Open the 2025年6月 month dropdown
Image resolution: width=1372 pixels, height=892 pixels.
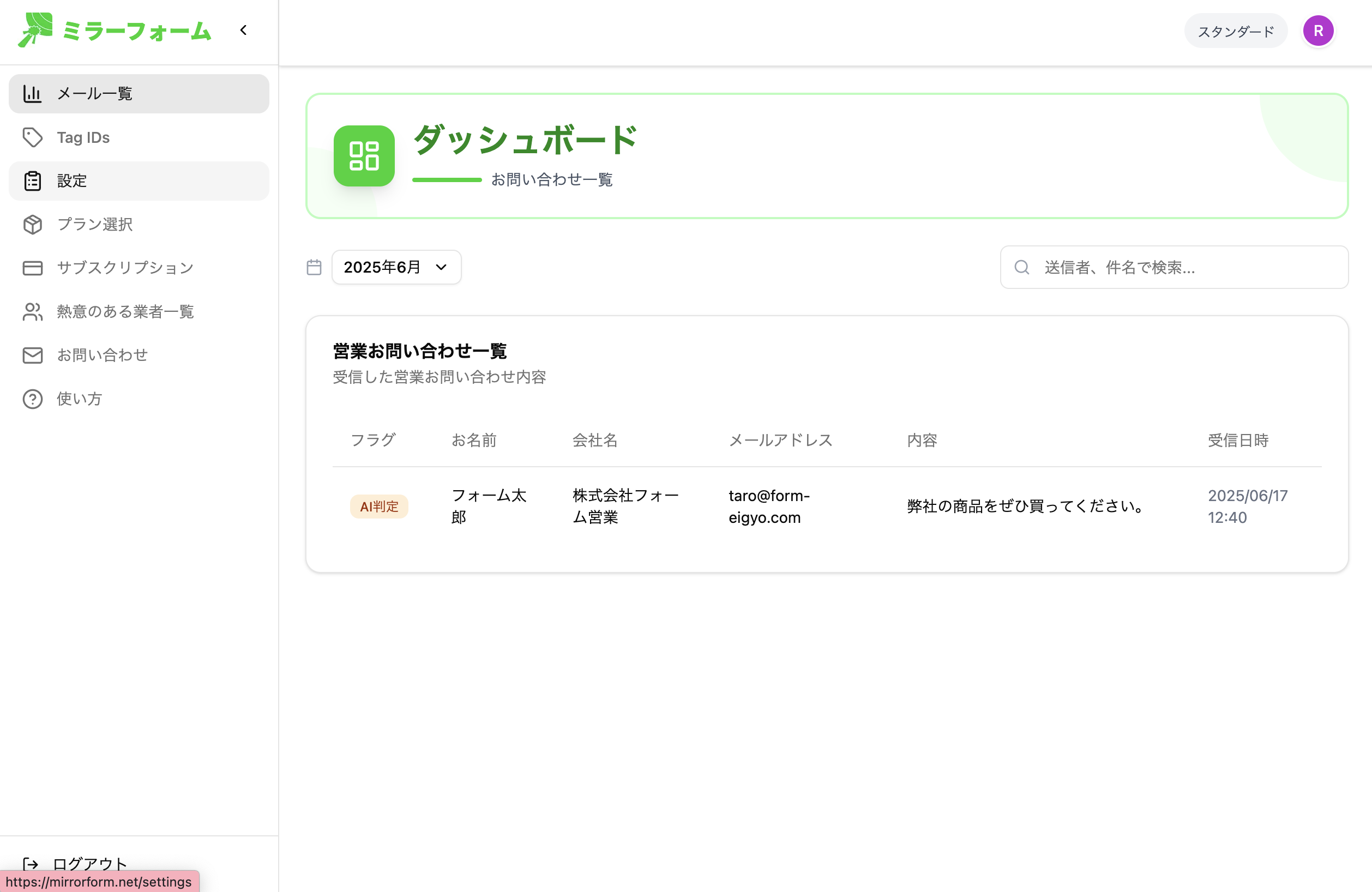pos(396,267)
